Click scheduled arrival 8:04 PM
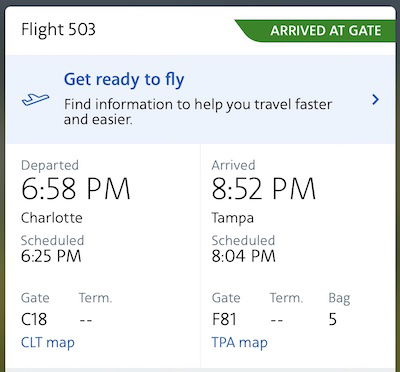 [x=244, y=256]
